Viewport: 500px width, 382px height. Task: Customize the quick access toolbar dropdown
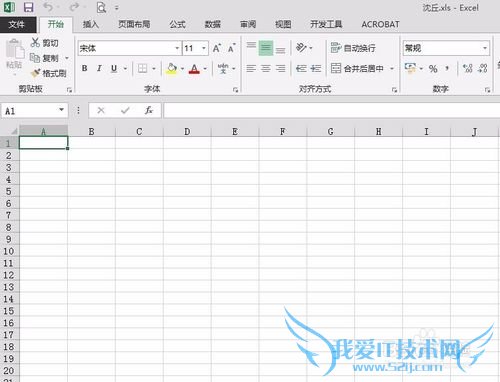tap(117, 8)
